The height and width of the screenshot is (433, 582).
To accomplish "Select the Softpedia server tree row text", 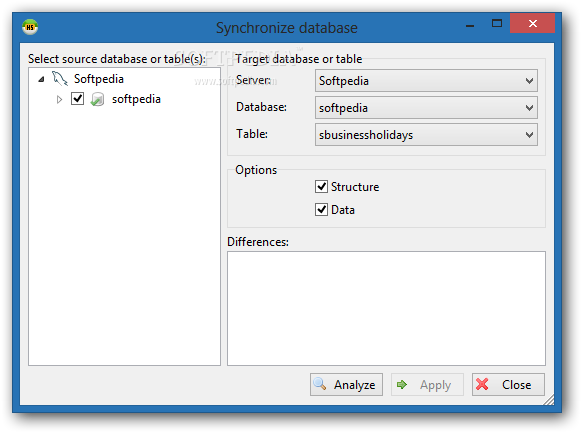I will pos(99,79).
